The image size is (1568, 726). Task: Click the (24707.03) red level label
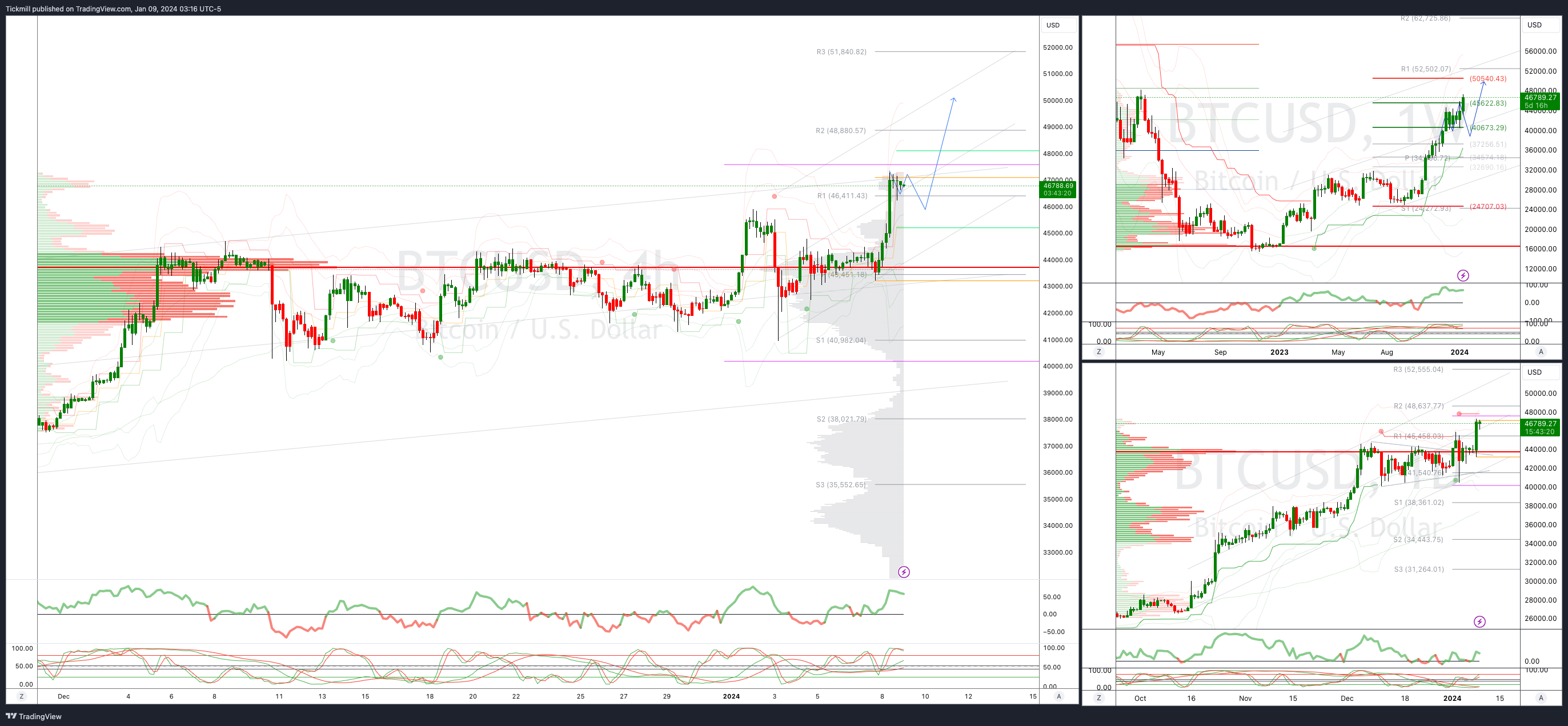[1487, 207]
